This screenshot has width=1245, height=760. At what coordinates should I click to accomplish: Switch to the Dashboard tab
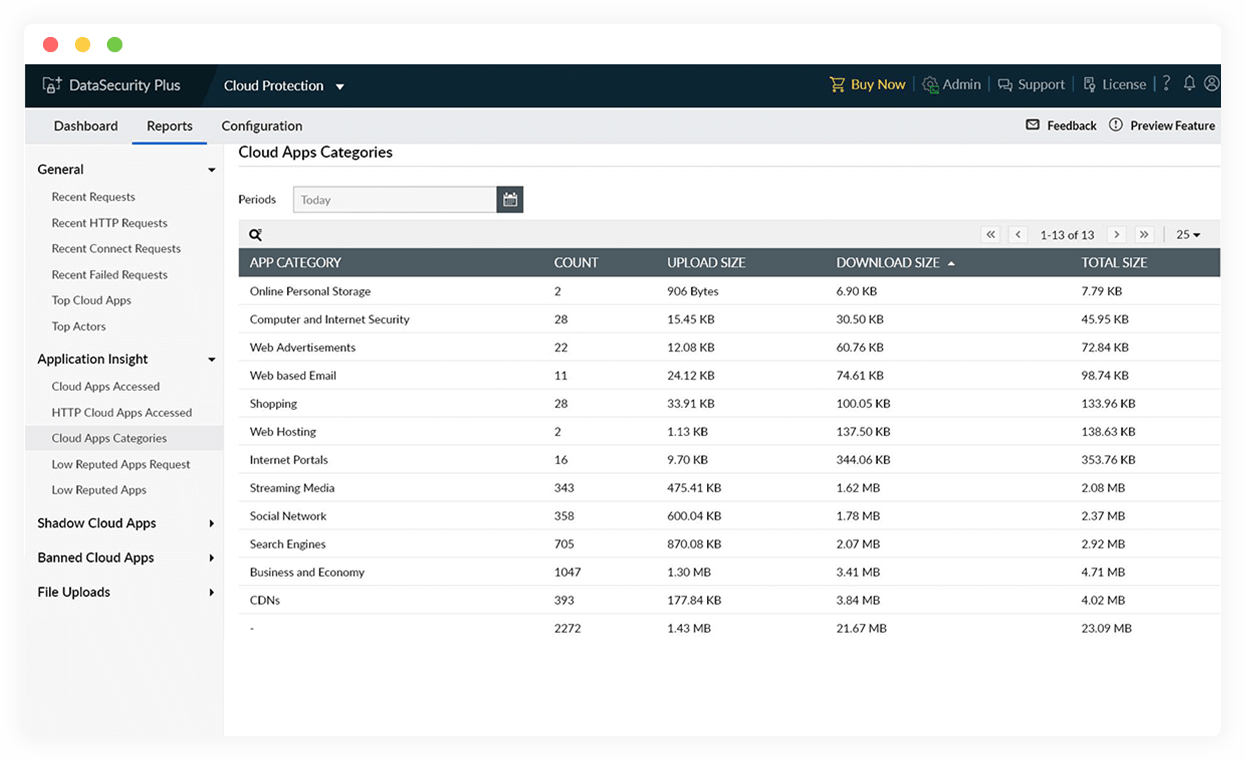tap(86, 126)
